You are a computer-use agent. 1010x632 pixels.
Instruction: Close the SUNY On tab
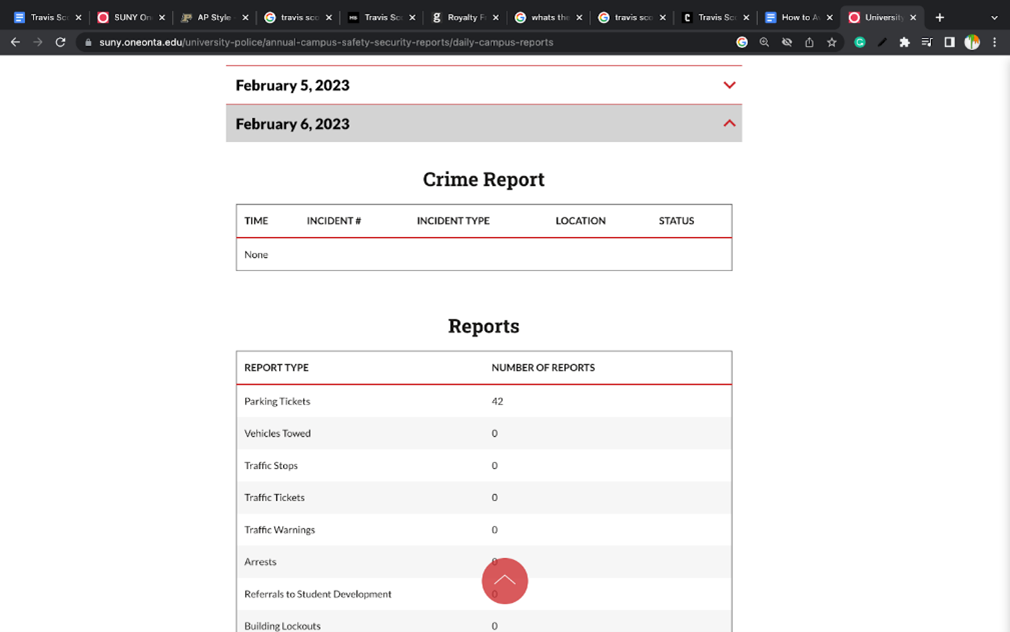tap(162, 17)
